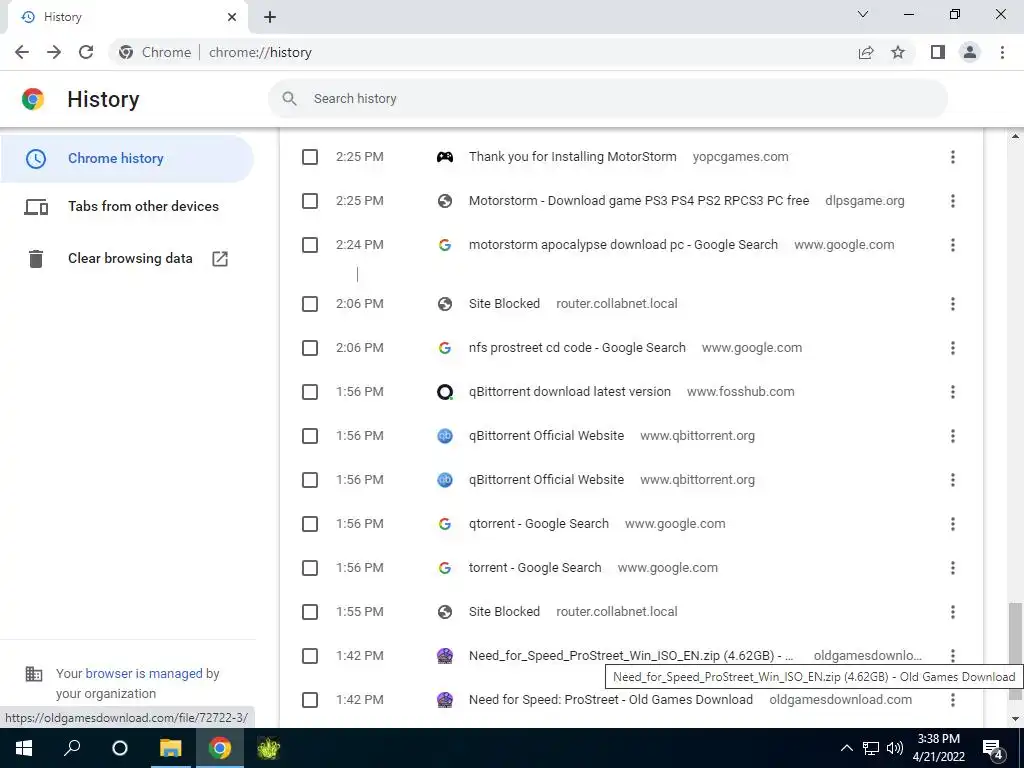
Task: Click the taskbar clock showing 3:38 PM
Action: point(938,748)
